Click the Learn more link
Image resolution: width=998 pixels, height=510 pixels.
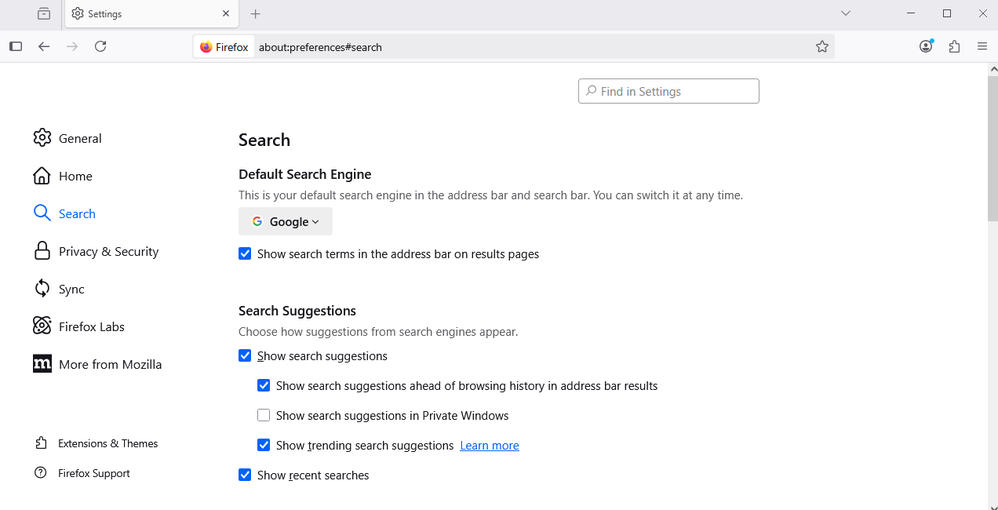pyautogui.click(x=489, y=446)
